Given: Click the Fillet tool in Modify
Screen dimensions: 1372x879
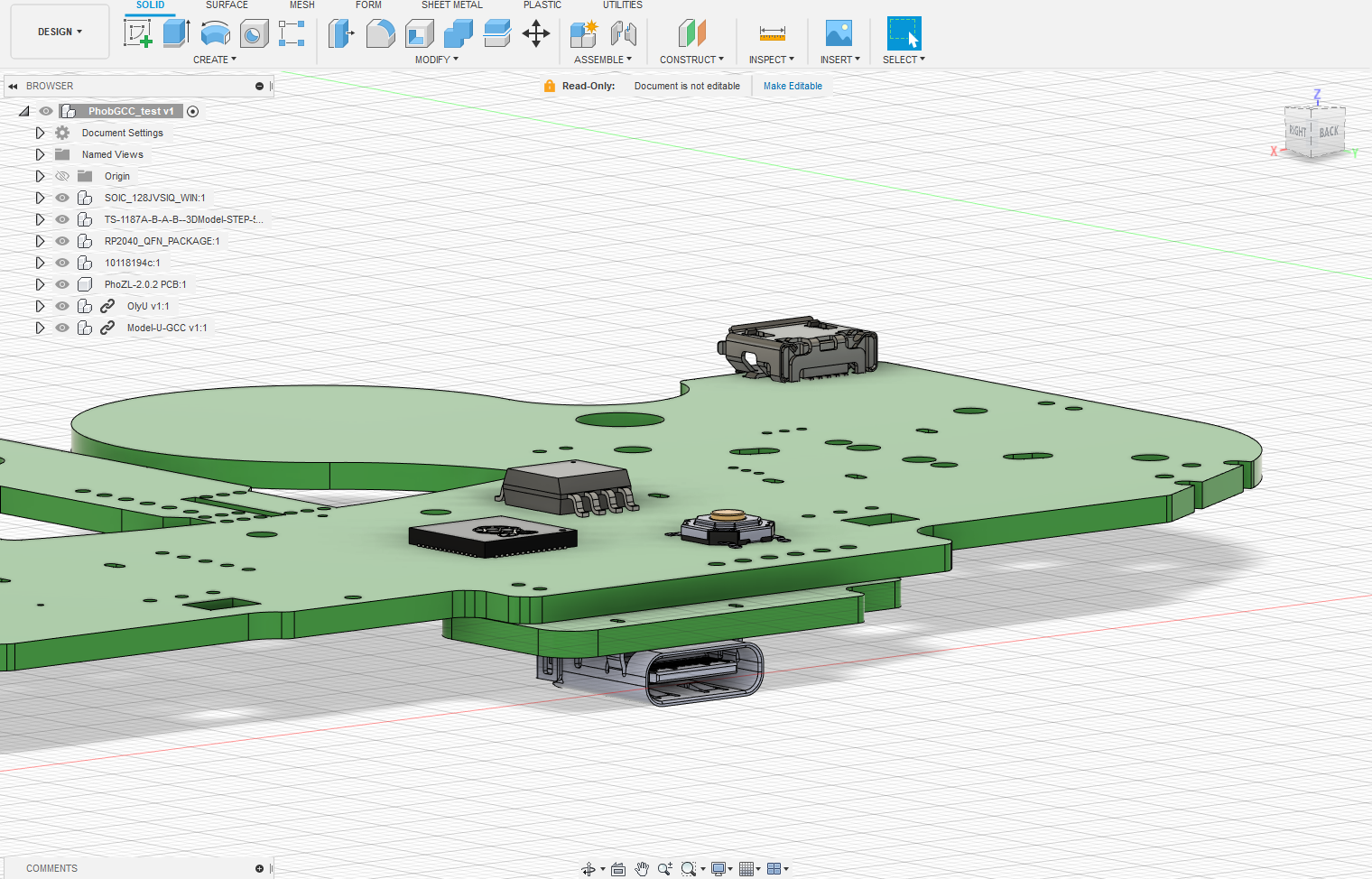Looking at the screenshot, I should 380,33.
